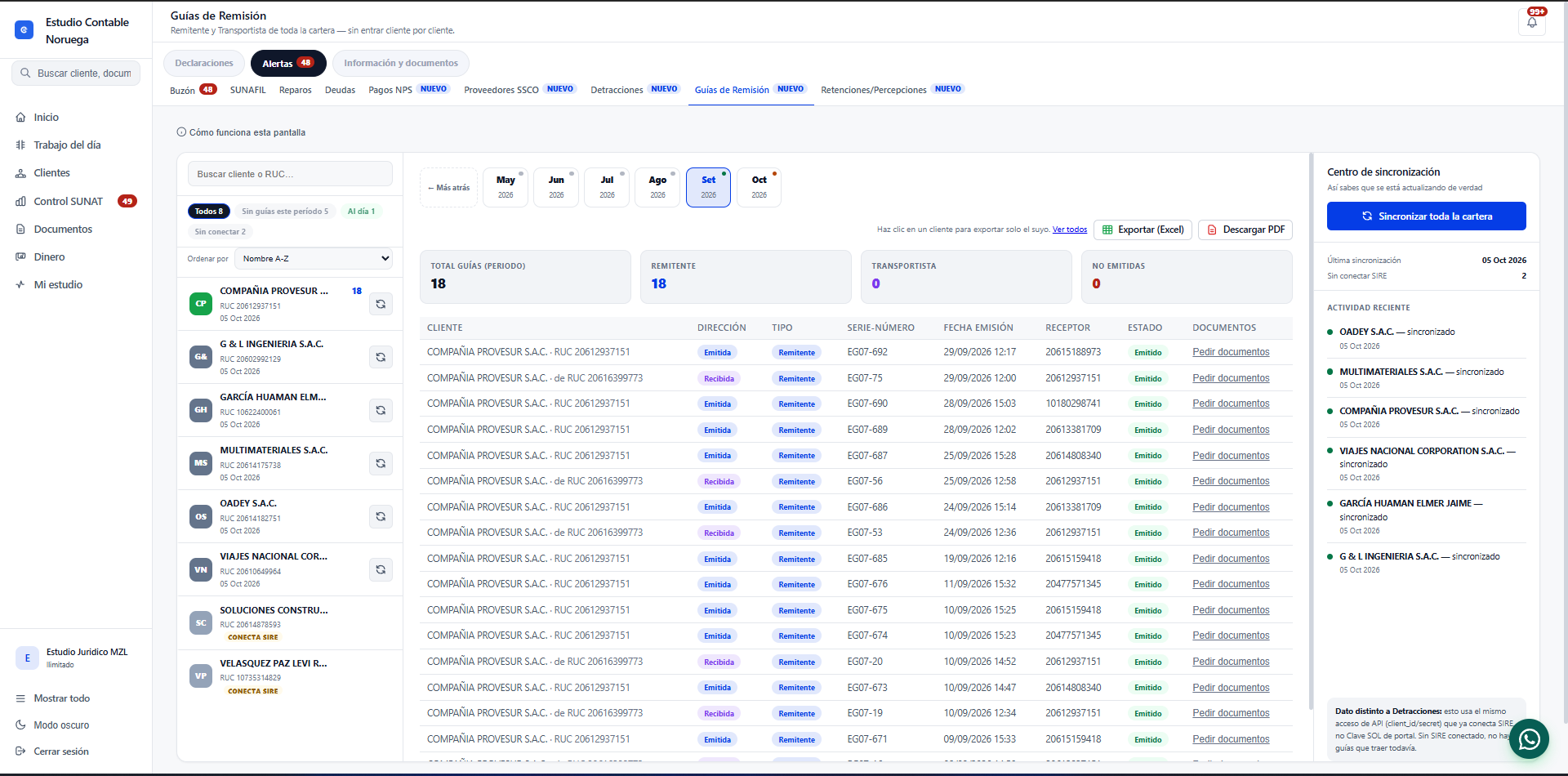Go back with Más atrás months

(448, 188)
